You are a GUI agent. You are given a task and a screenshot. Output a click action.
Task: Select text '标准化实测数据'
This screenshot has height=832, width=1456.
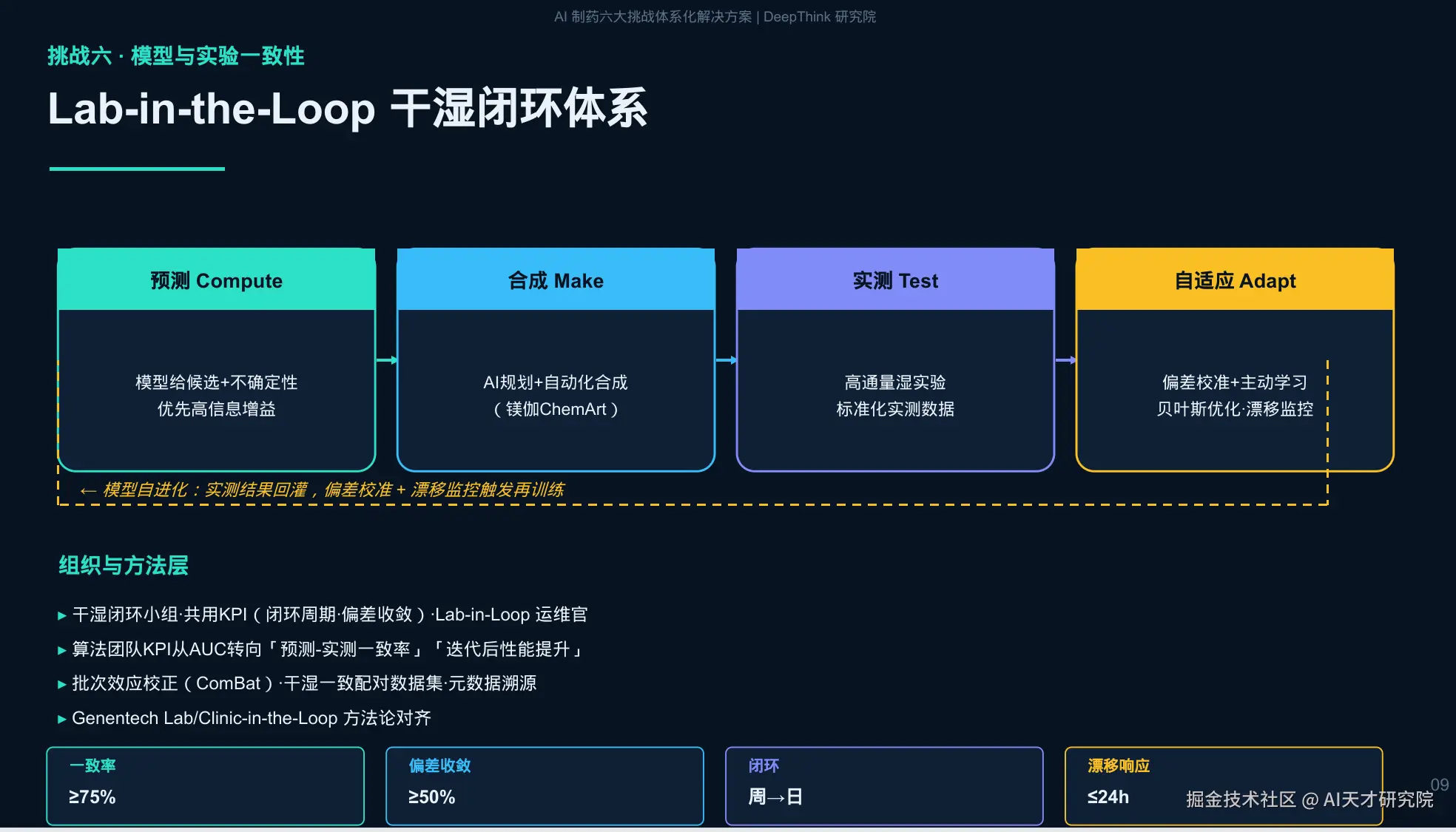[x=895, y=409]
